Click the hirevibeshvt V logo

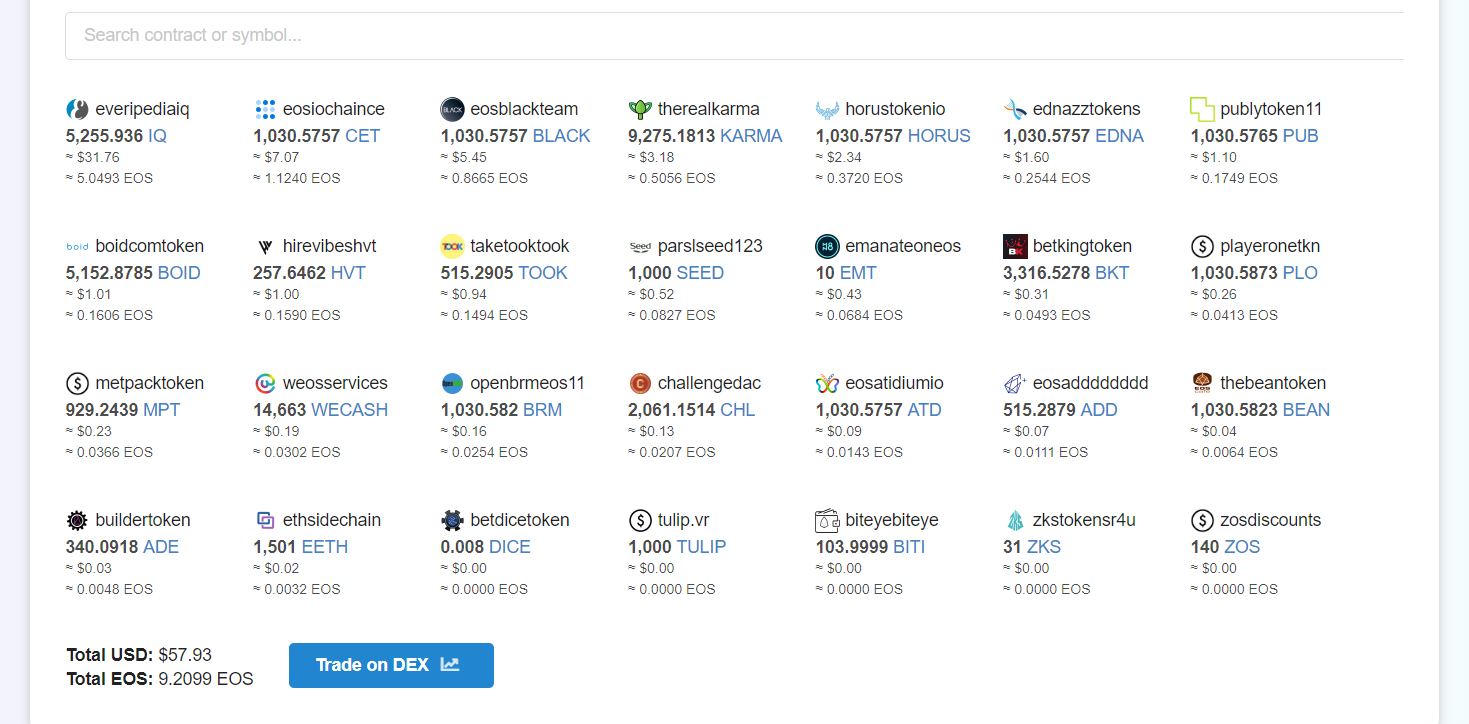265,246
